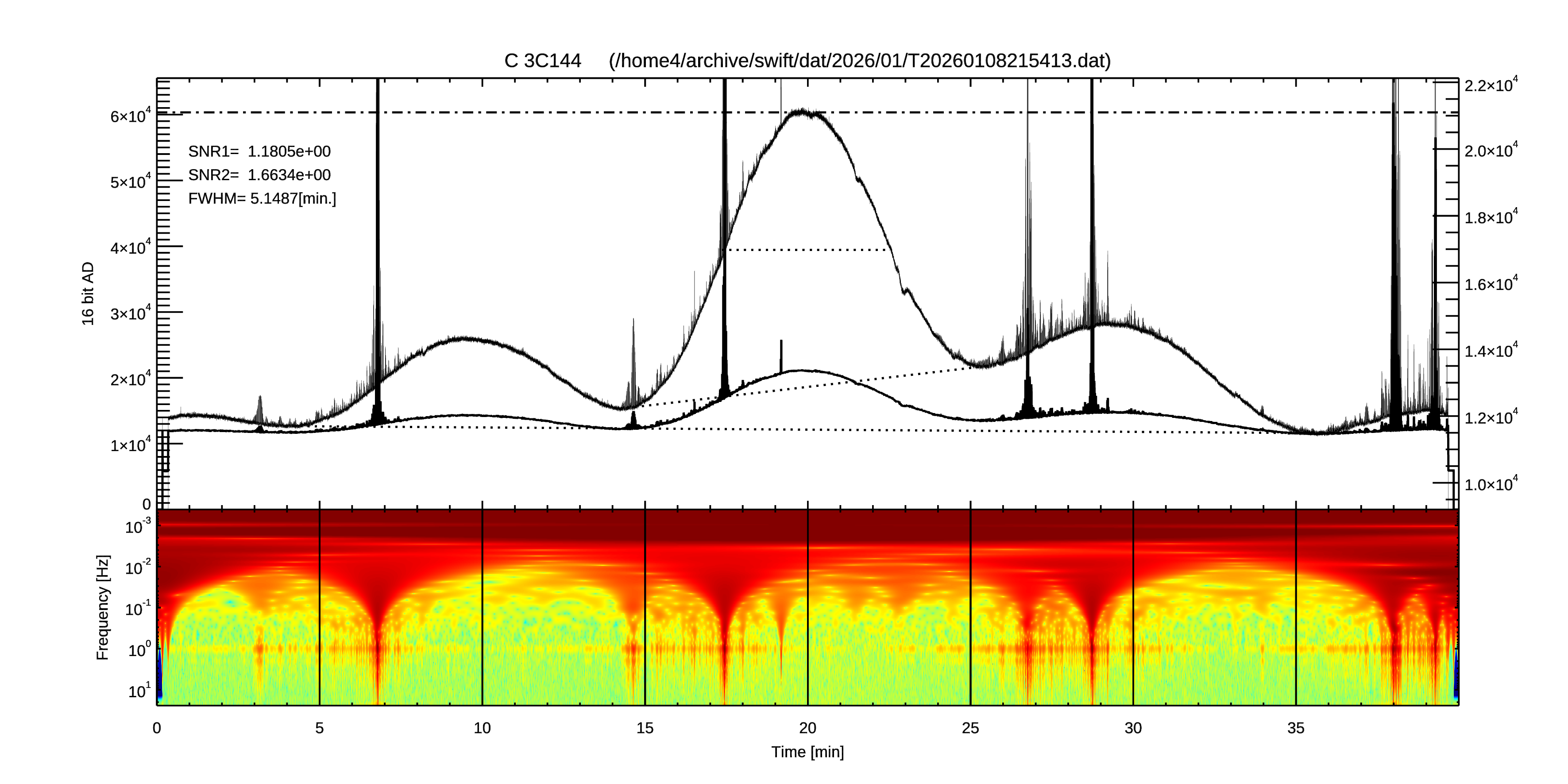Viewport: 1568px width, 784px height.
Task: Click the '16 bit AD' y-axis label
Action: coord(88,294)
